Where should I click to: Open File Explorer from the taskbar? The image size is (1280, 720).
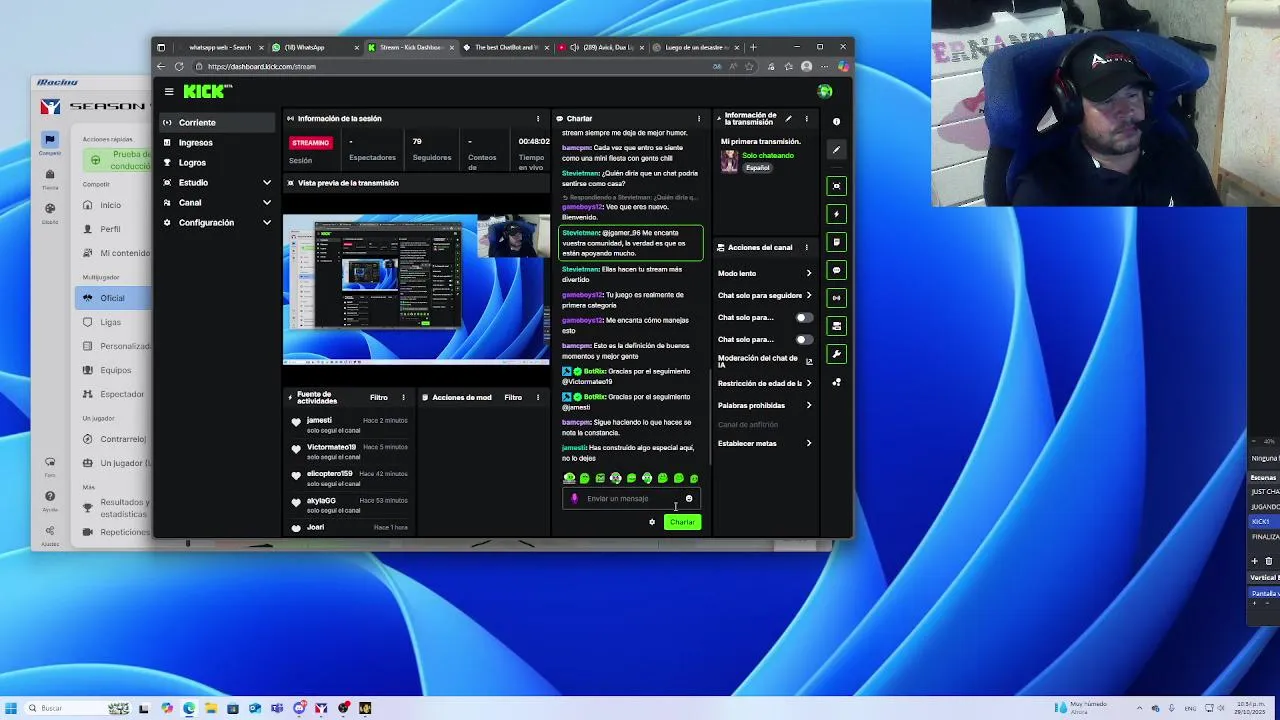[211, 708]
